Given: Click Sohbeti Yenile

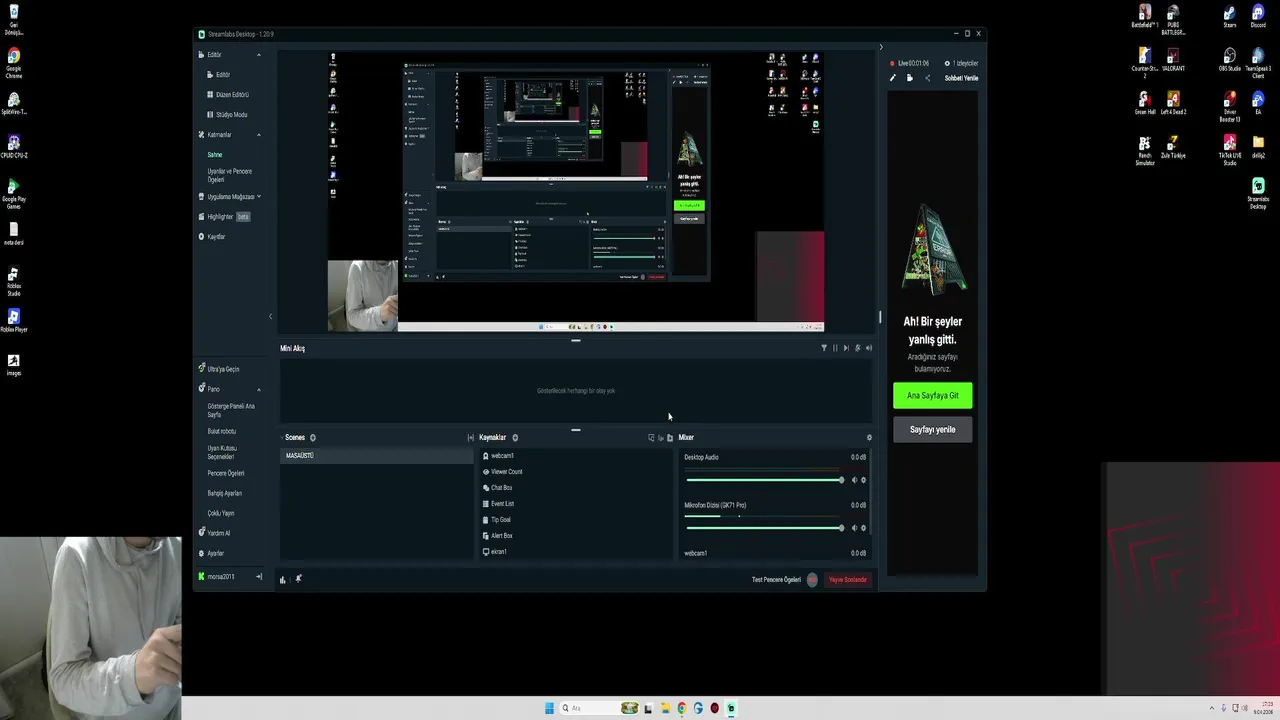Looking at the screenshot, I should coord(962,78).
